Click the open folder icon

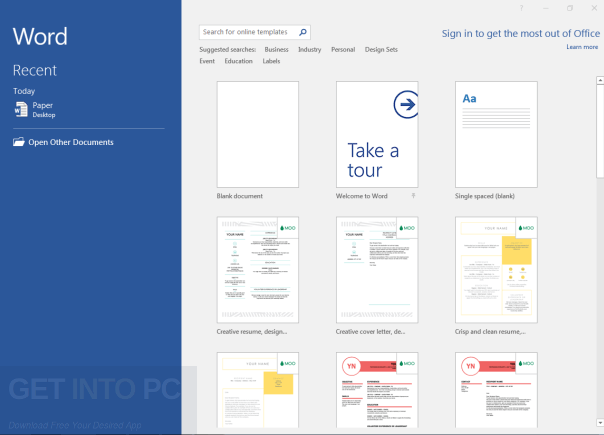(18, 142)
